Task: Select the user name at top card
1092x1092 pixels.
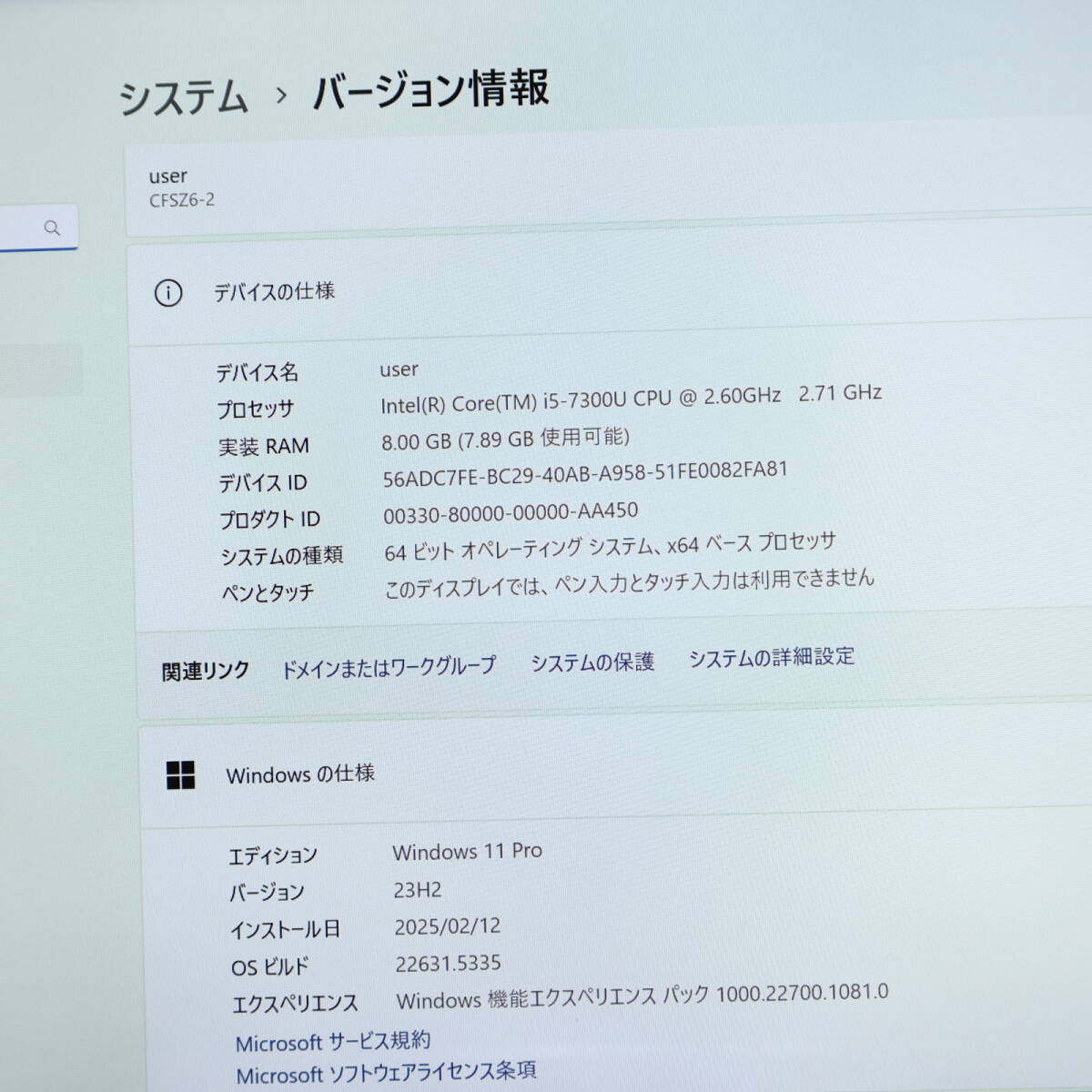Action: click(x=167, y=176)
